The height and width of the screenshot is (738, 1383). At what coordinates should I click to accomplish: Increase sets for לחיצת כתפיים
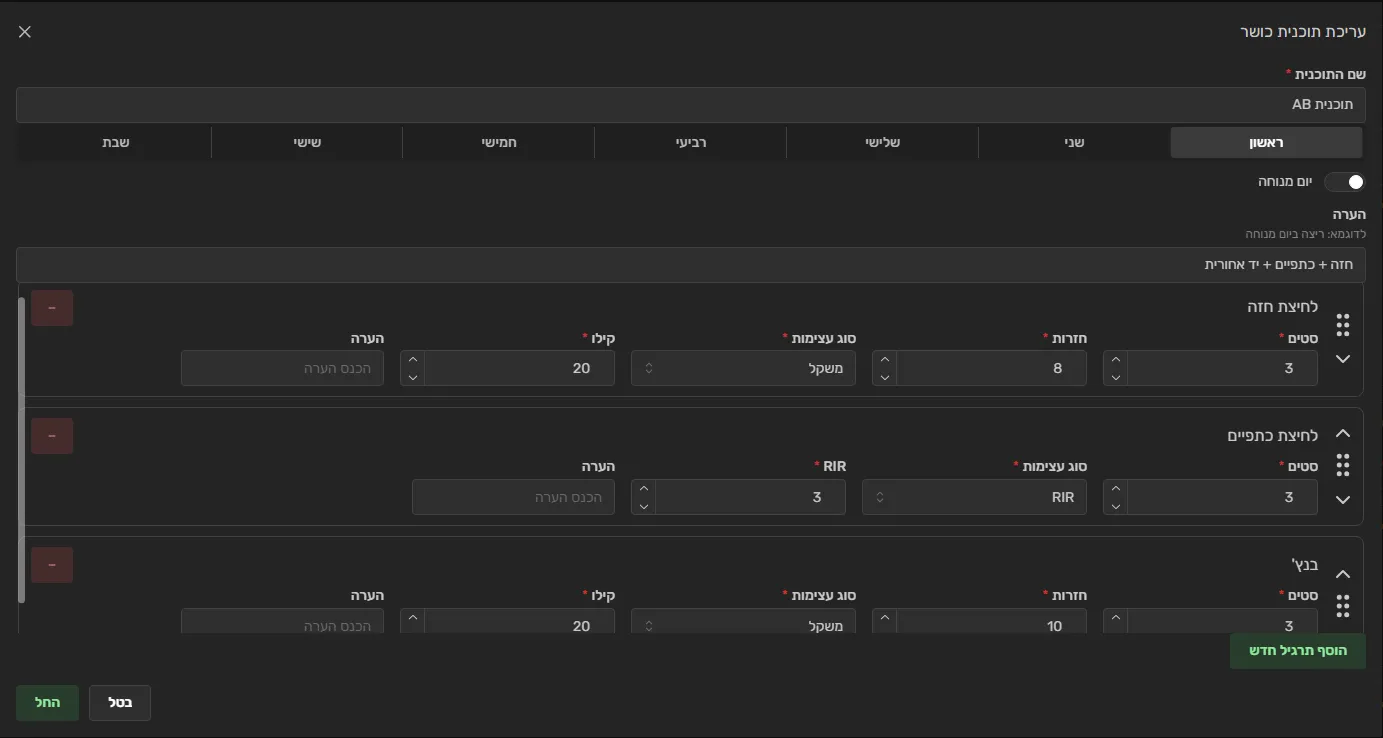[x=1115, y=488]
